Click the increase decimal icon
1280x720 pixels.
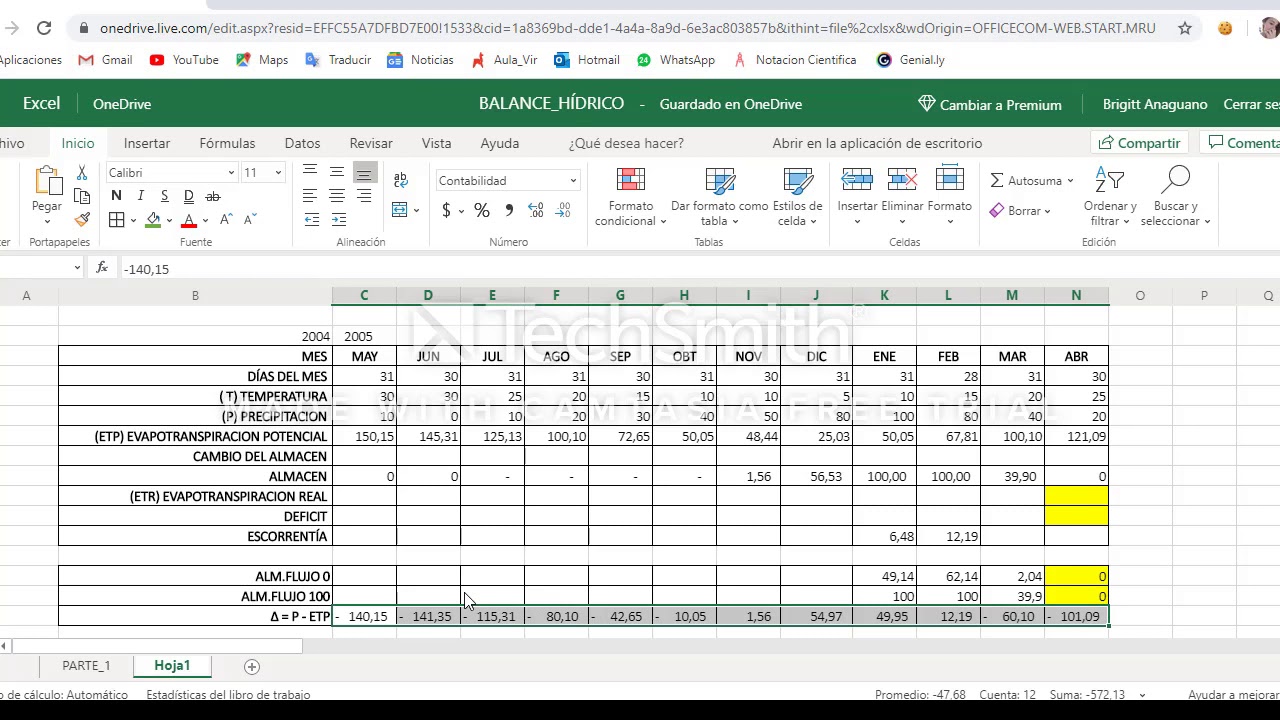point(536,210)
